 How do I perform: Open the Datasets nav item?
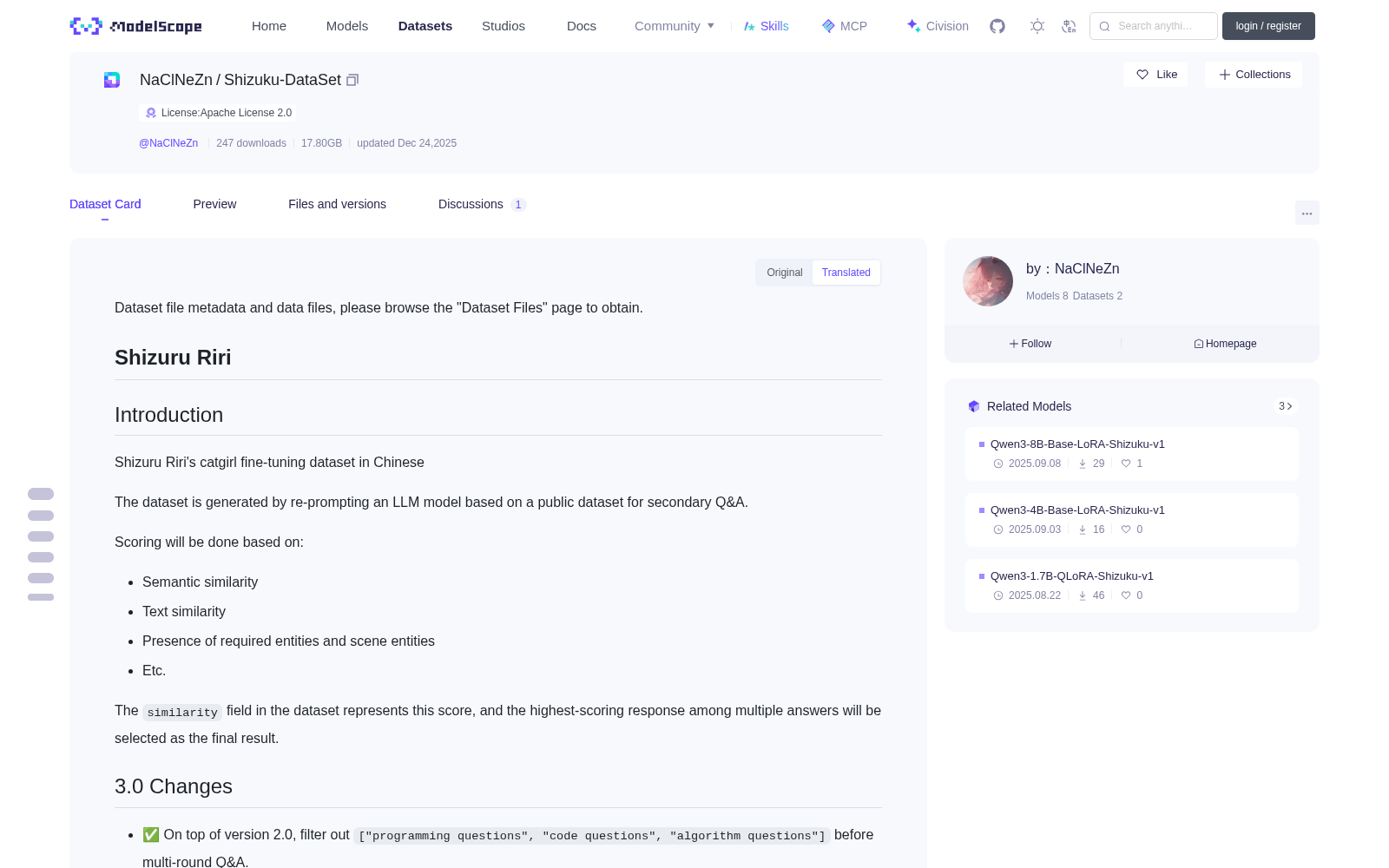pos(425,26)
